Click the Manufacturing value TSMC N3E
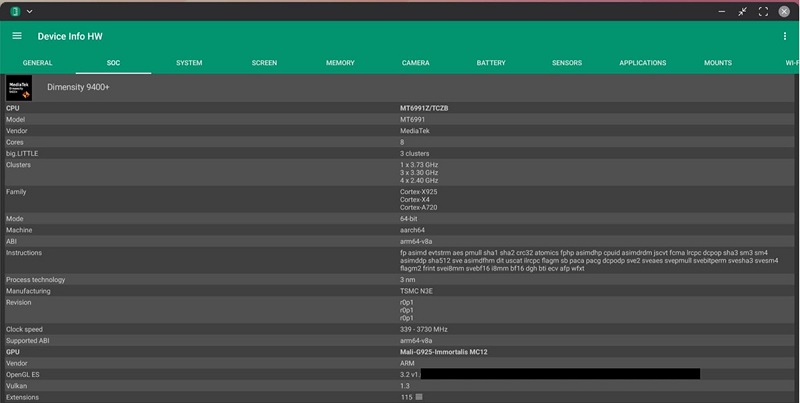 416,291
